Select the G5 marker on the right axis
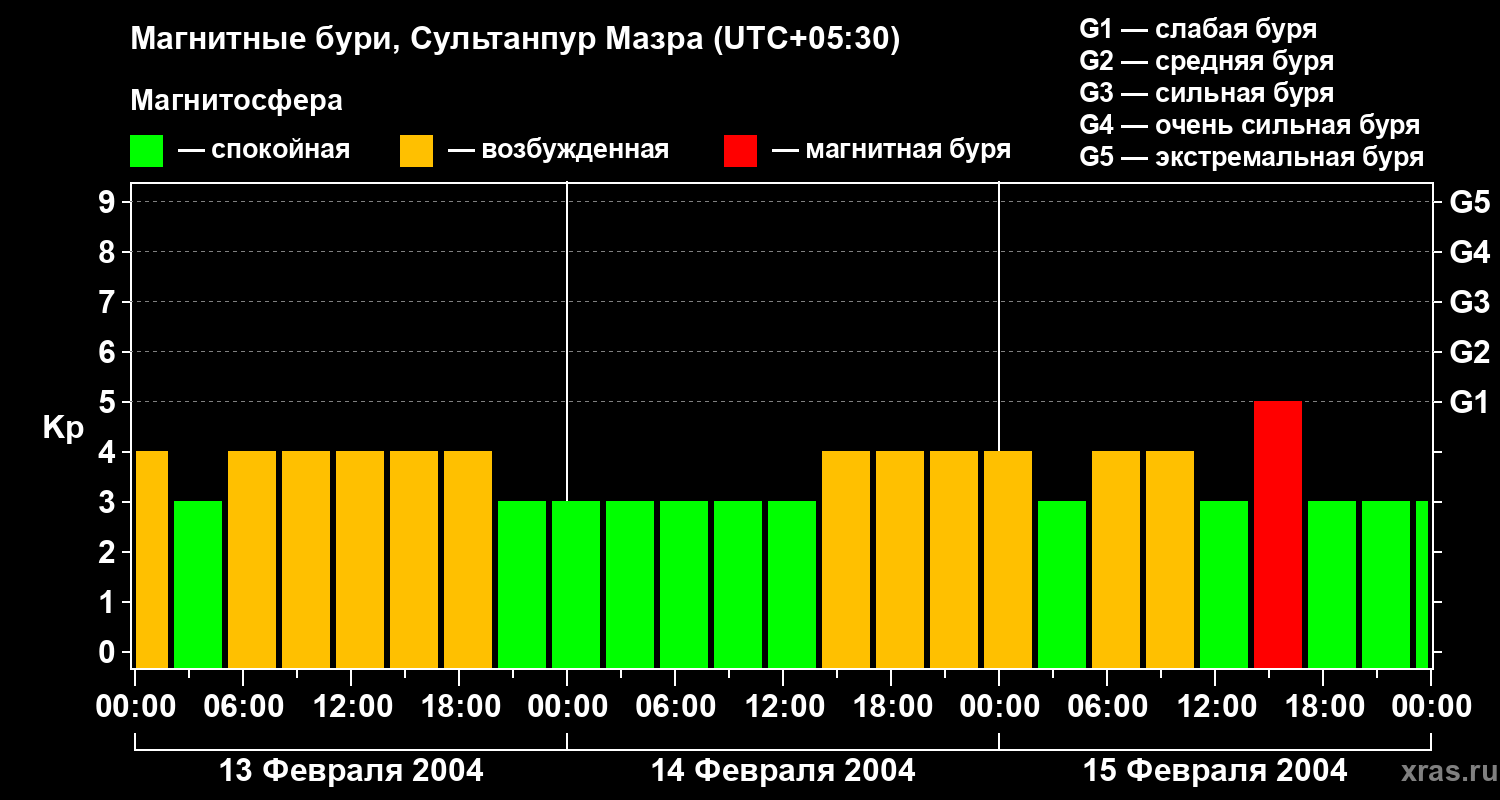Image resolution: width=1500 pixels, height=800 pixels. click(1469, 203)
